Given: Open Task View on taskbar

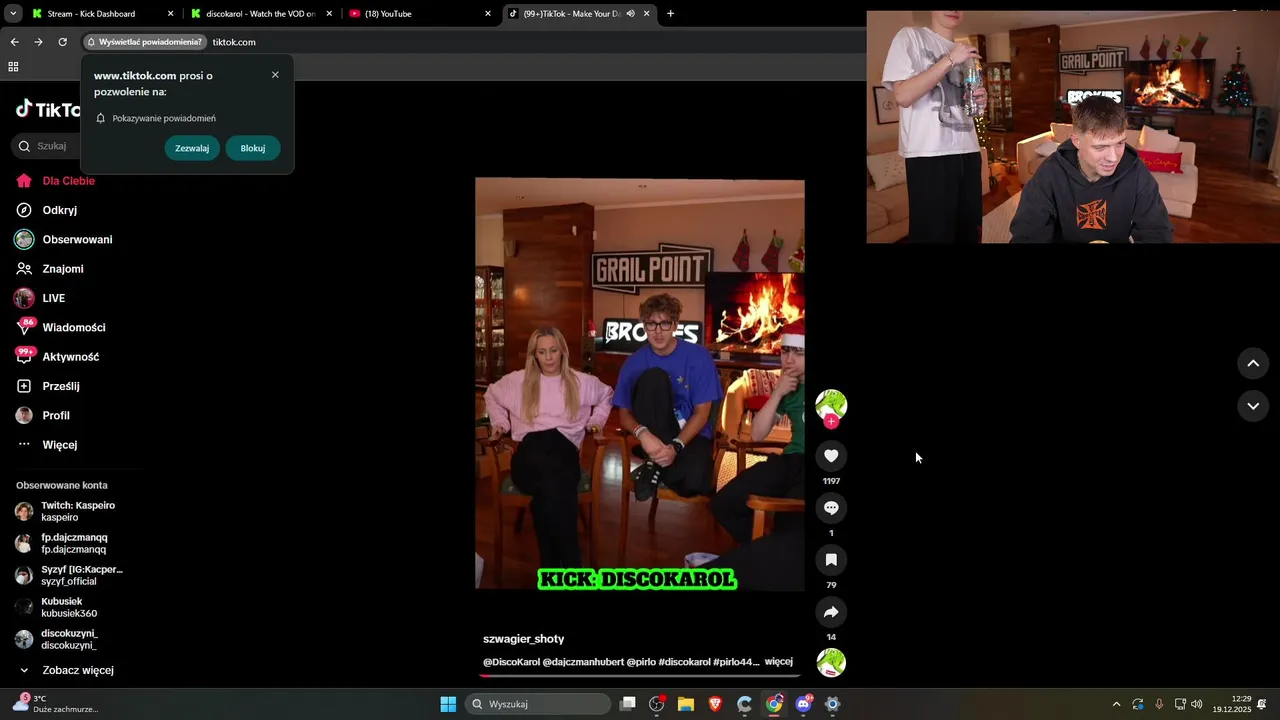Looking at the screenshot, I should (628, 704).
